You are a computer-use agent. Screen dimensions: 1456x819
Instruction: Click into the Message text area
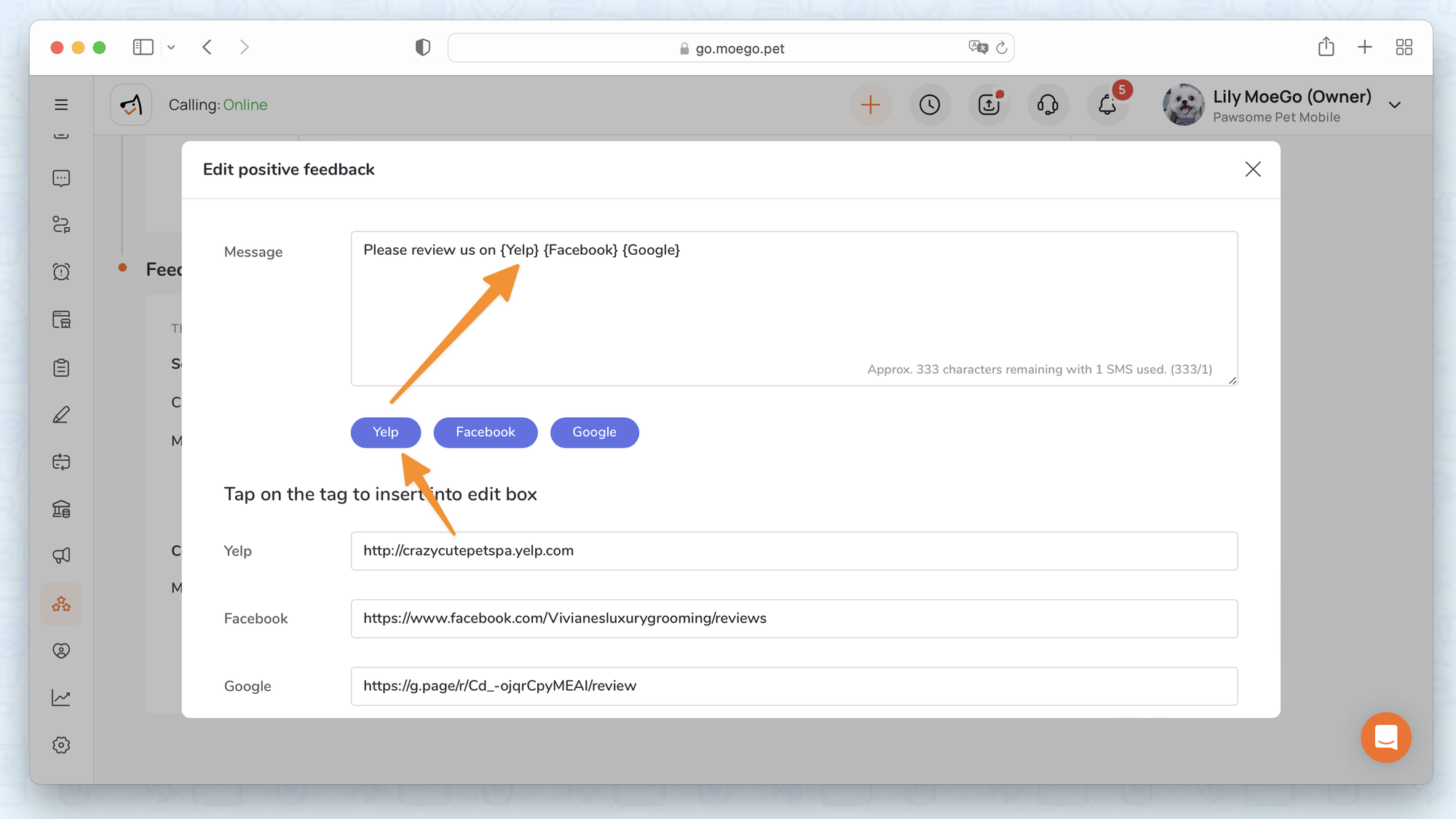pyautogui.click(x=794, y=309)
